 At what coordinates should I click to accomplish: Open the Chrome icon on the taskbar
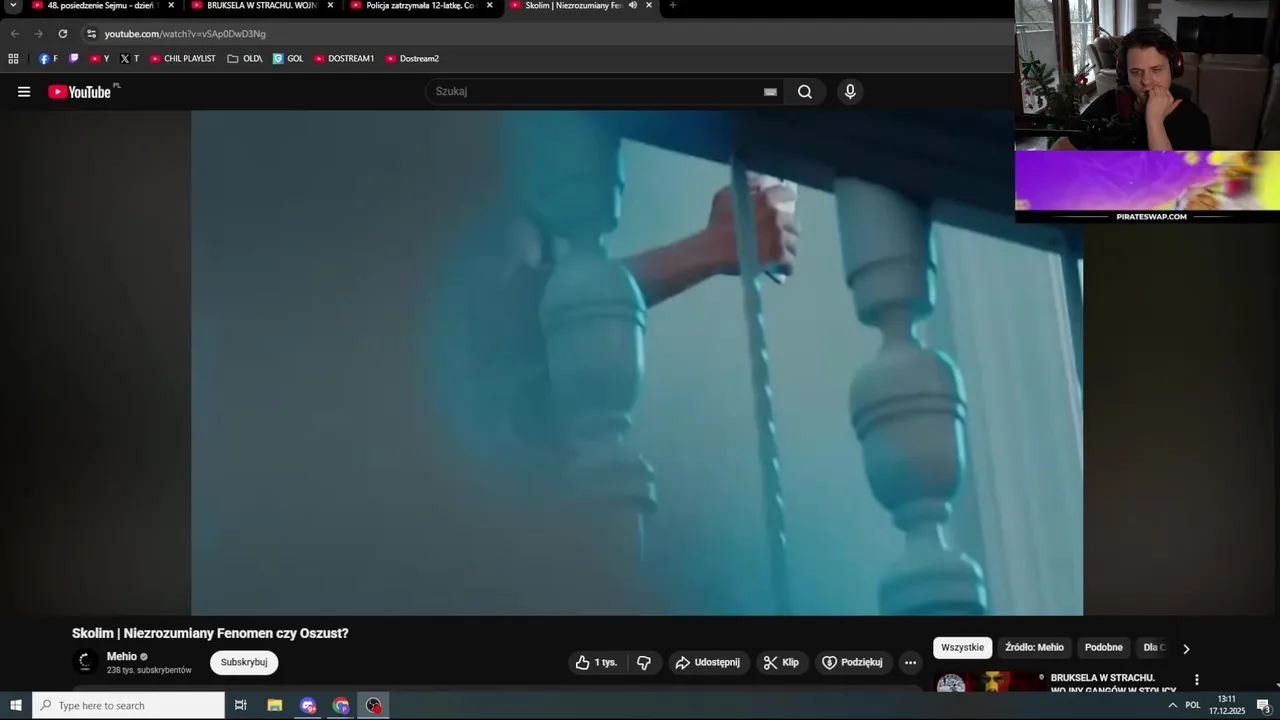341,706
